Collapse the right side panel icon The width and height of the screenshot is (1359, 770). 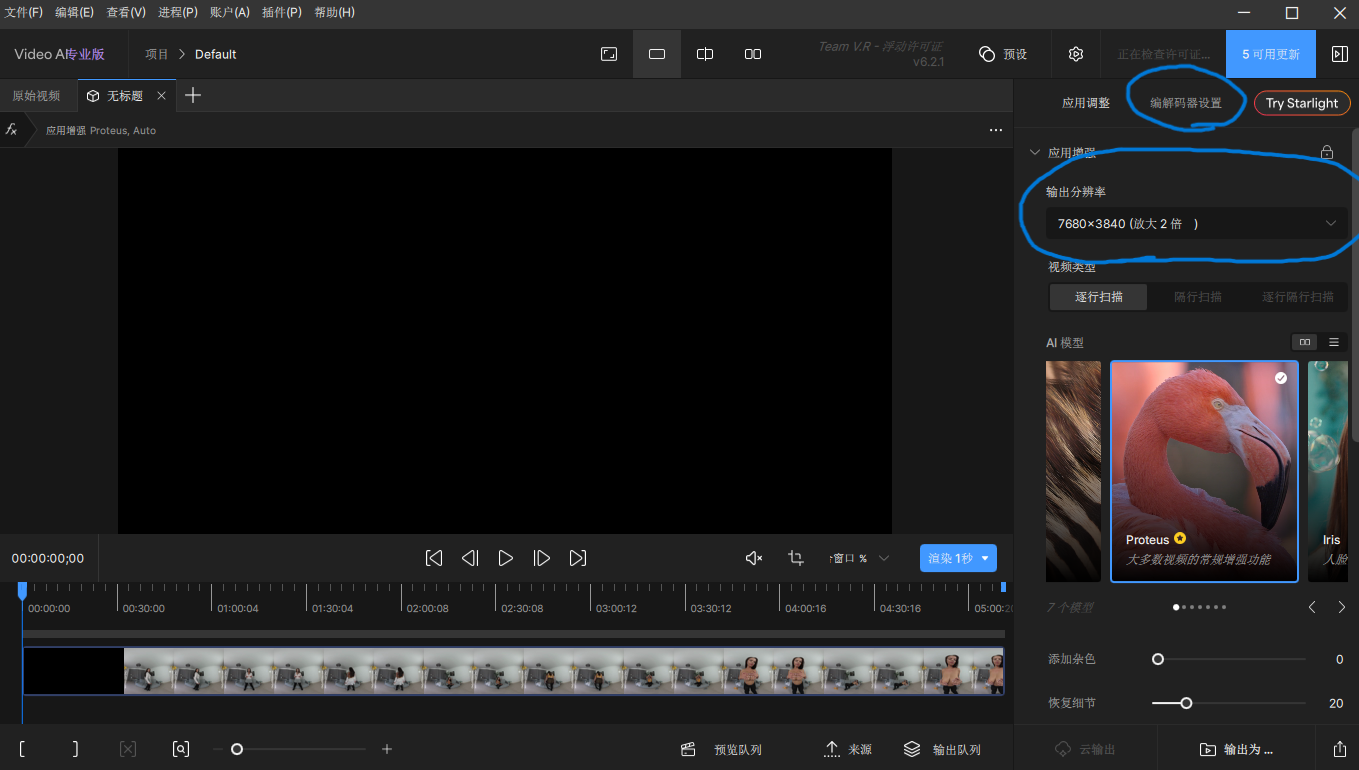point(1340,54)
